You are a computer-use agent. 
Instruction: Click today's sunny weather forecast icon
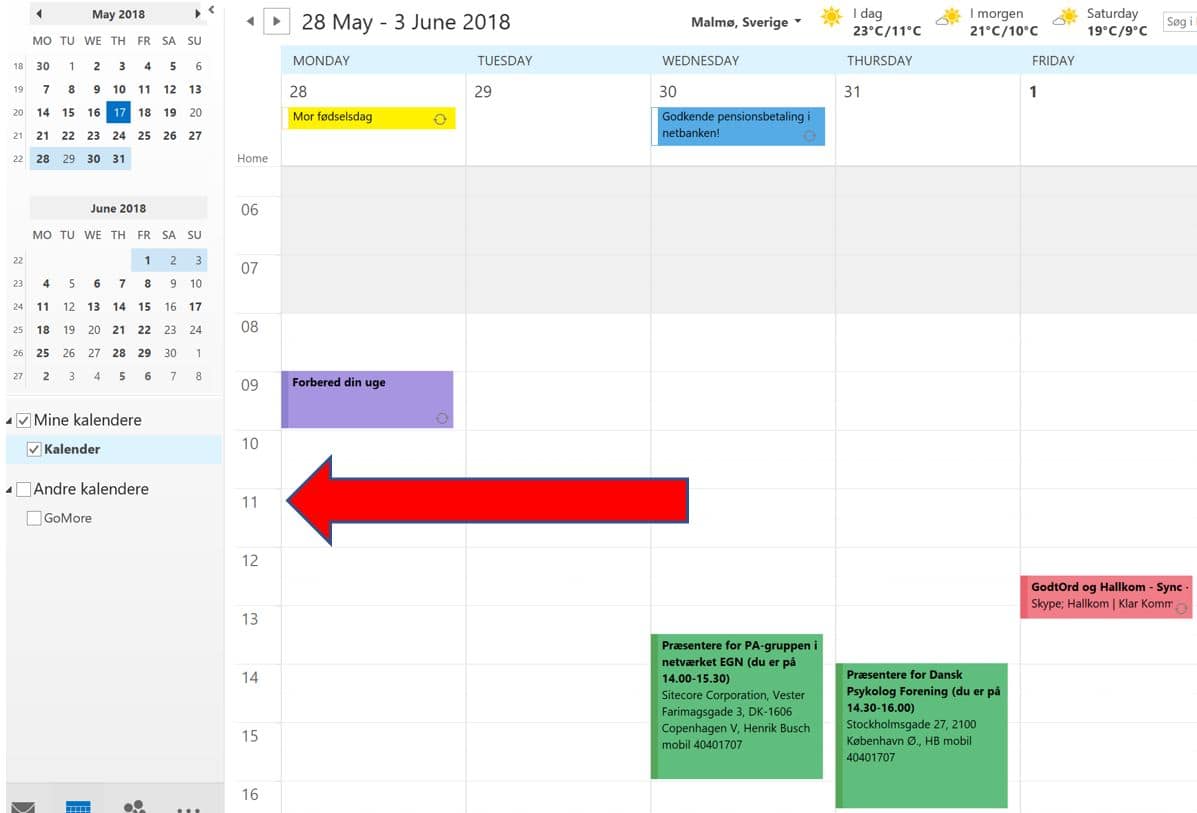(831, 17)
